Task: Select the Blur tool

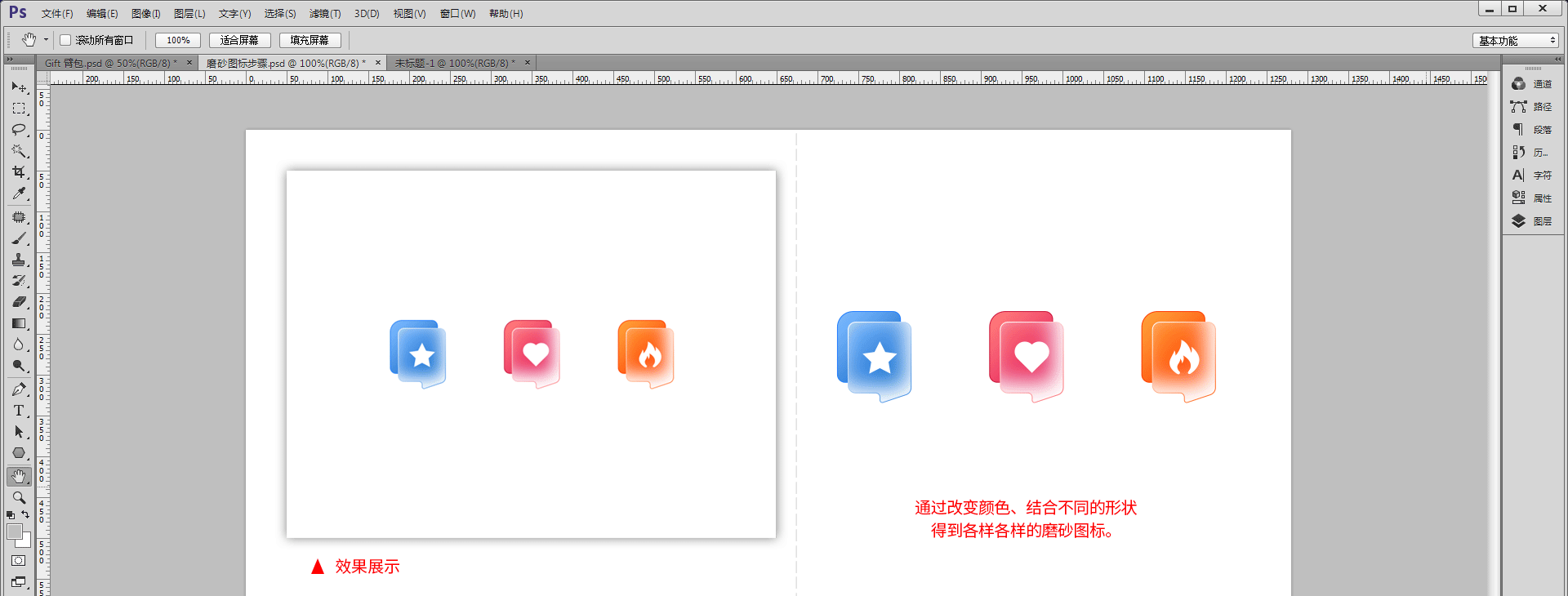Action: 19,345
